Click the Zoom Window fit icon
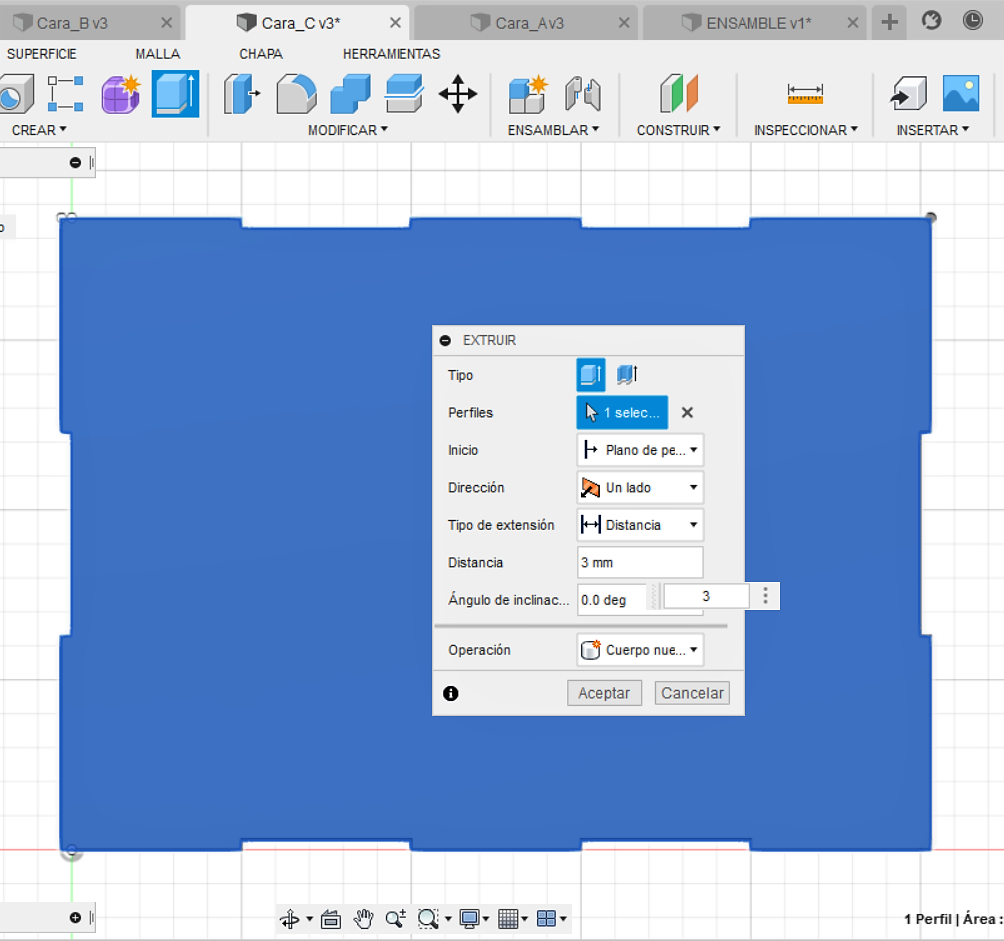The width and height of the screenshot is (1004, 941). (427, 919)
